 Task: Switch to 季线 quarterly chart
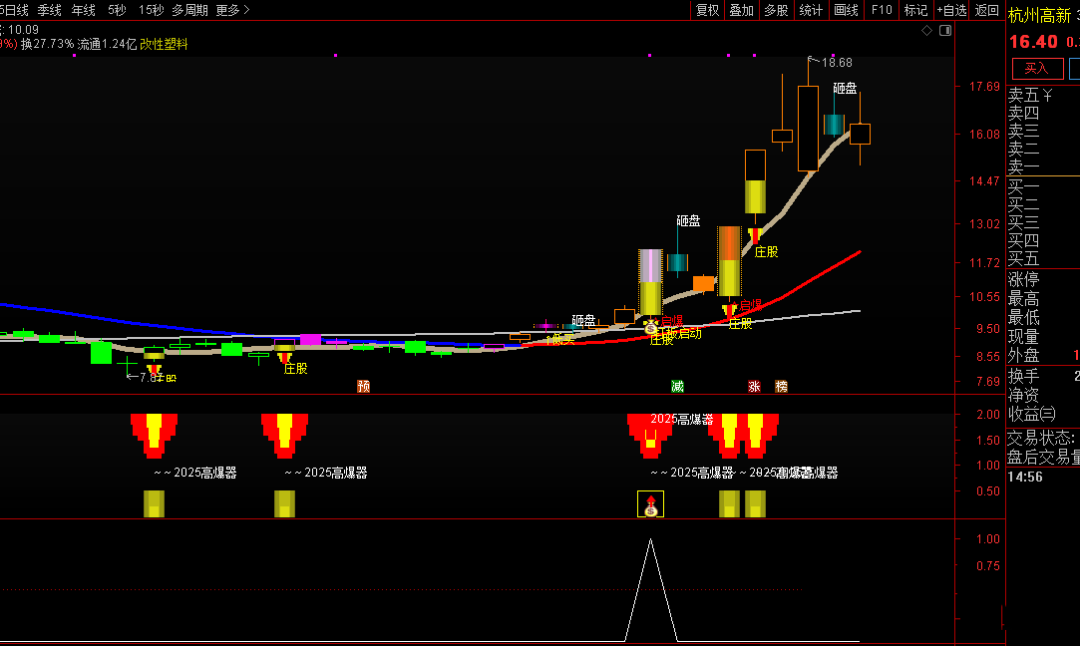point(49,10)
